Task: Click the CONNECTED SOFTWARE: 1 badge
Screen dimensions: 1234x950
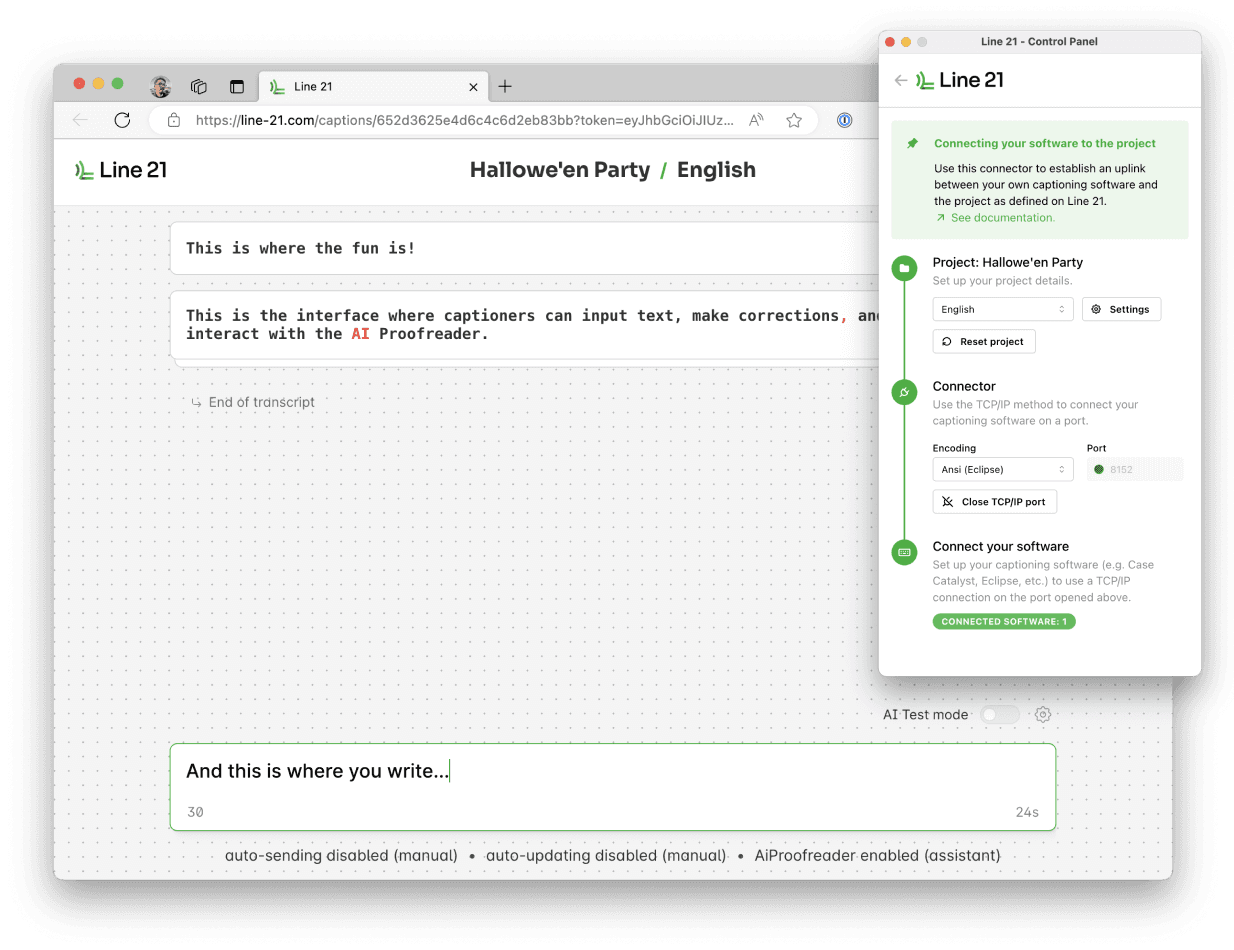Action: tap(1004, 621)
